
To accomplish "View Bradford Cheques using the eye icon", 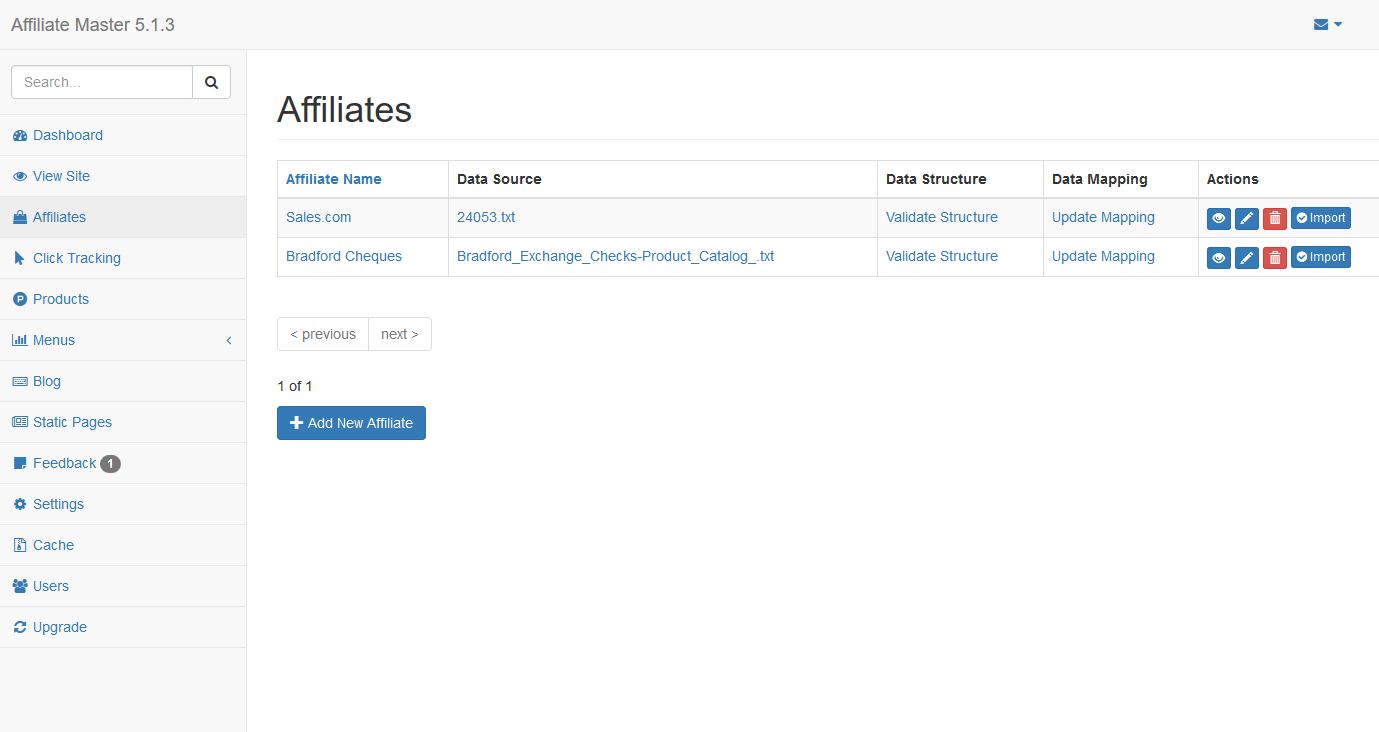I will (1219, 258).
